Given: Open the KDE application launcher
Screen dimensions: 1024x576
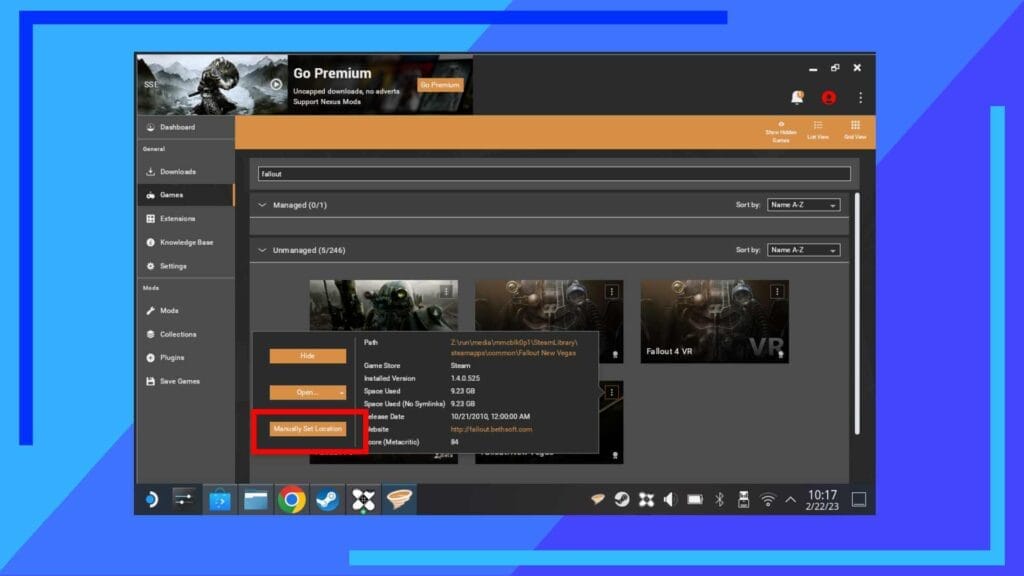Looking at the screenshot, I should click(152, 500).
